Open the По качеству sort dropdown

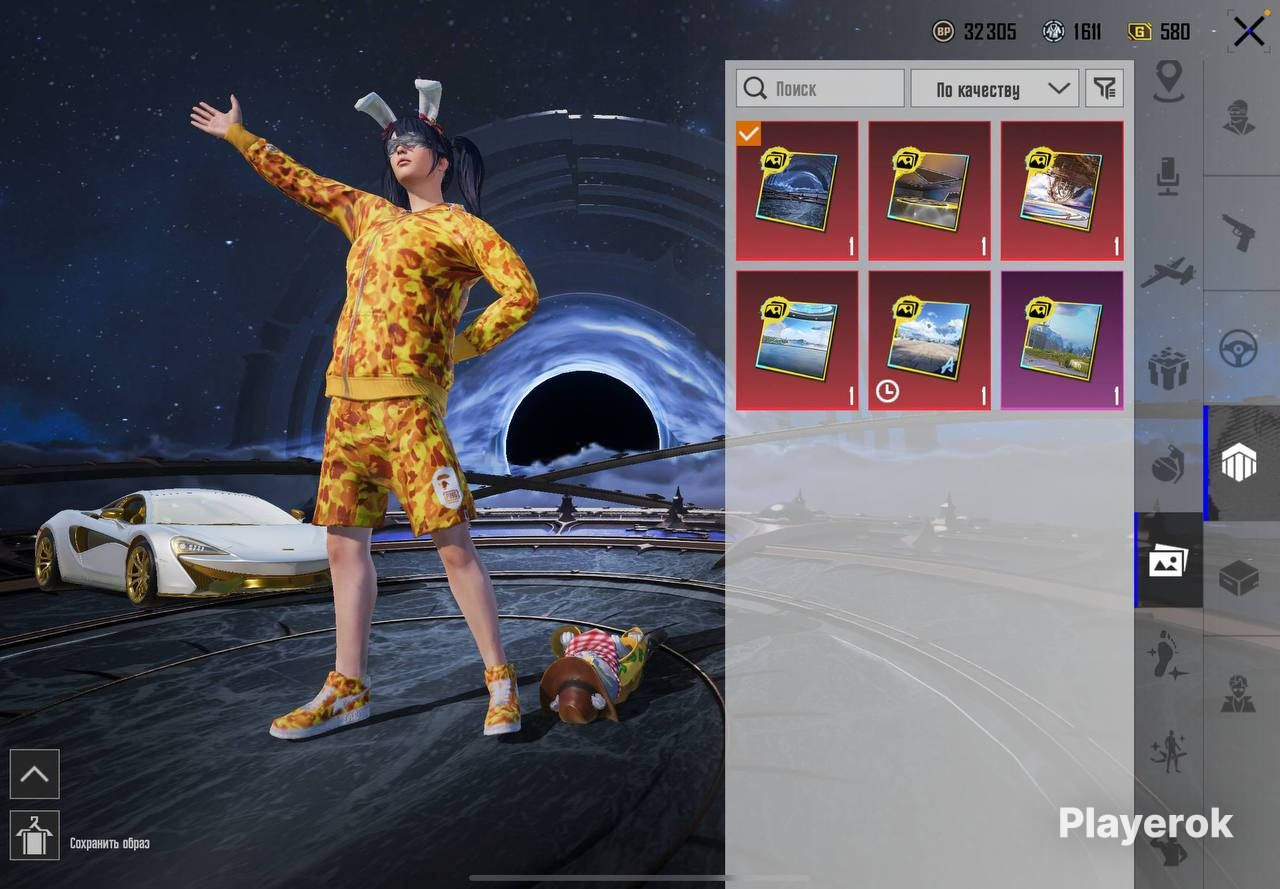coord(995,88)
